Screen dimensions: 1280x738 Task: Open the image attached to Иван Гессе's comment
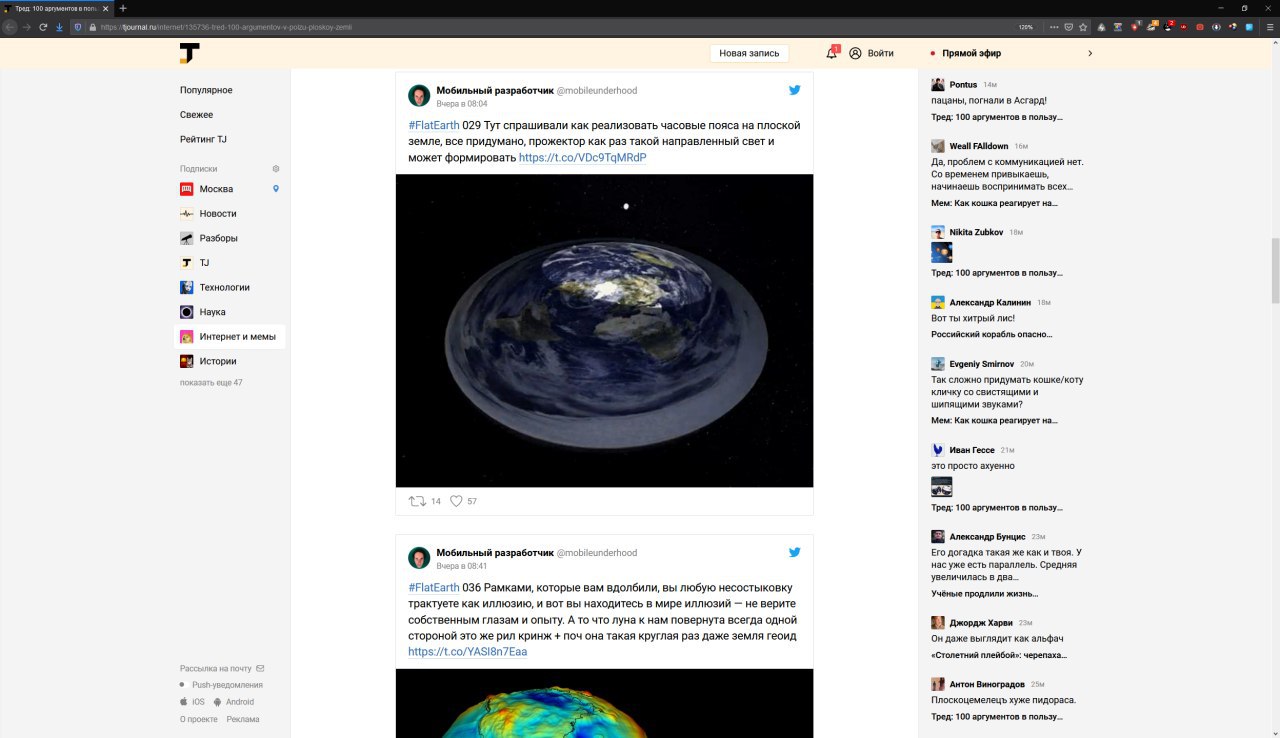(942, 486)
